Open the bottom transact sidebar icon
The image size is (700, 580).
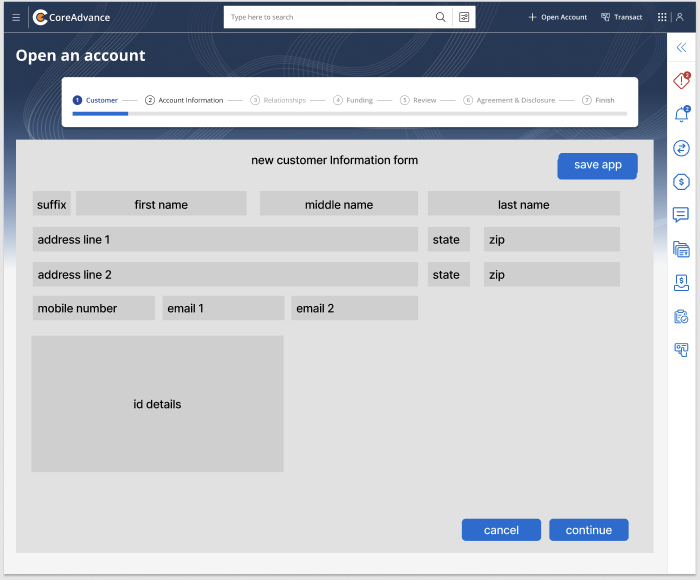pyautogui.click(x=681, y=350)
